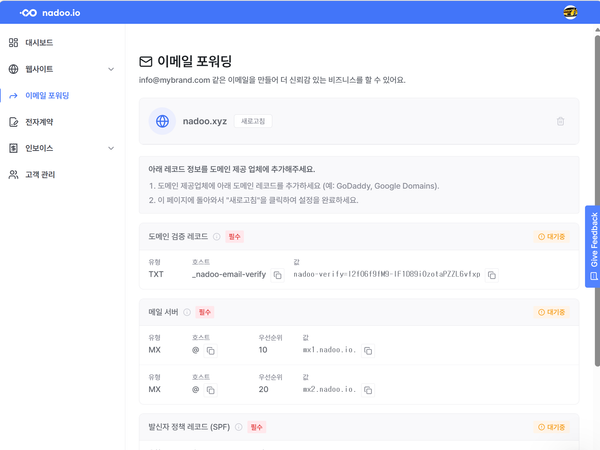Click the nadoo.xyz domain globe icon
The image size is (600, 450).
click(x=162, y=121)
